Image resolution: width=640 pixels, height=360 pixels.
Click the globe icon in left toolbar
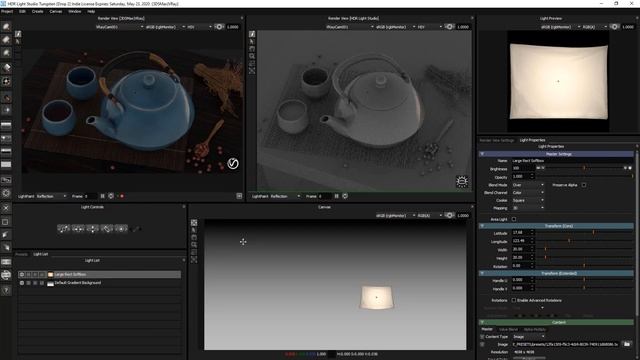click(6, 276)
